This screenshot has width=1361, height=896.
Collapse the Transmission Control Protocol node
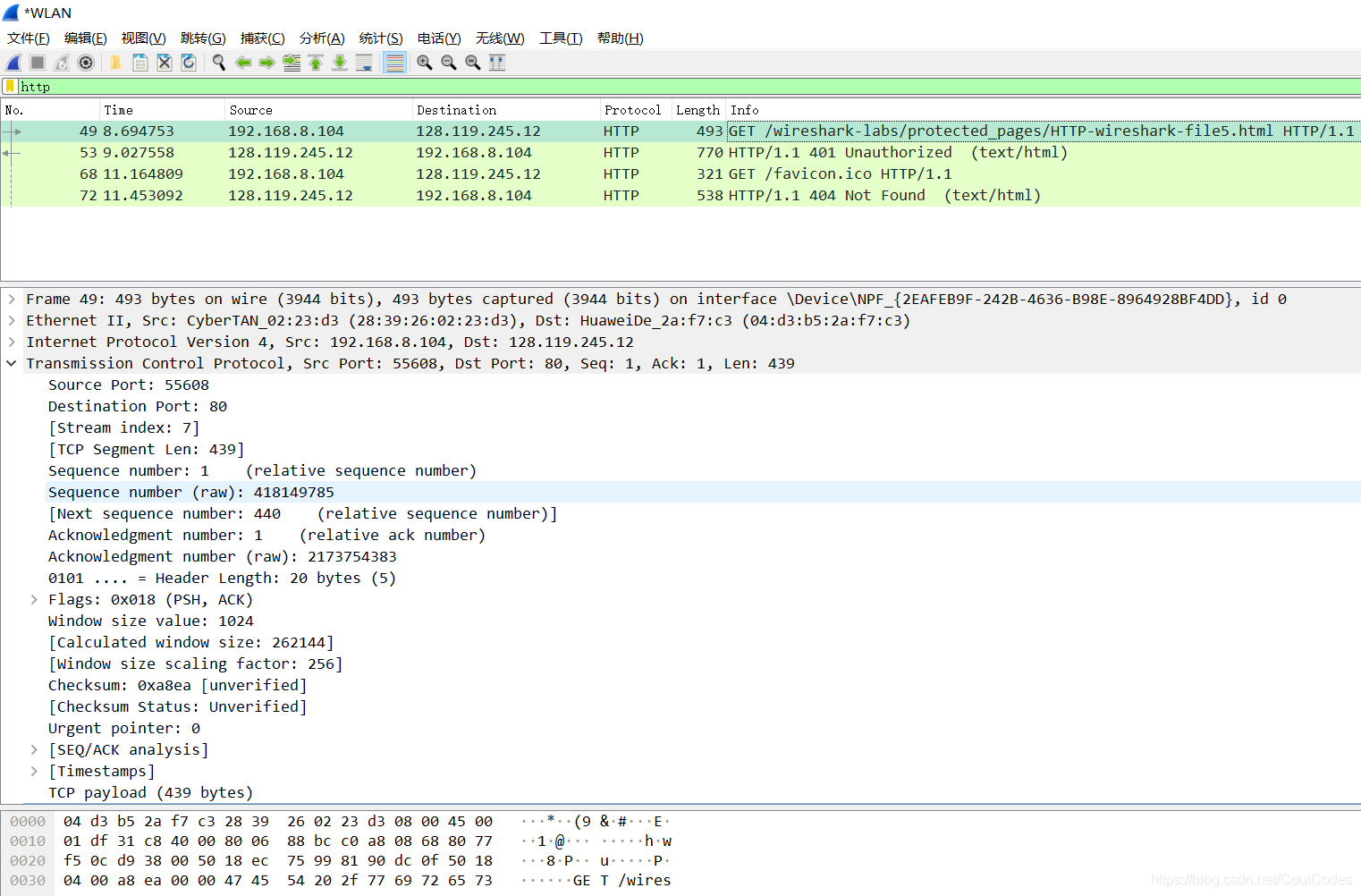[x=12, y=363]
